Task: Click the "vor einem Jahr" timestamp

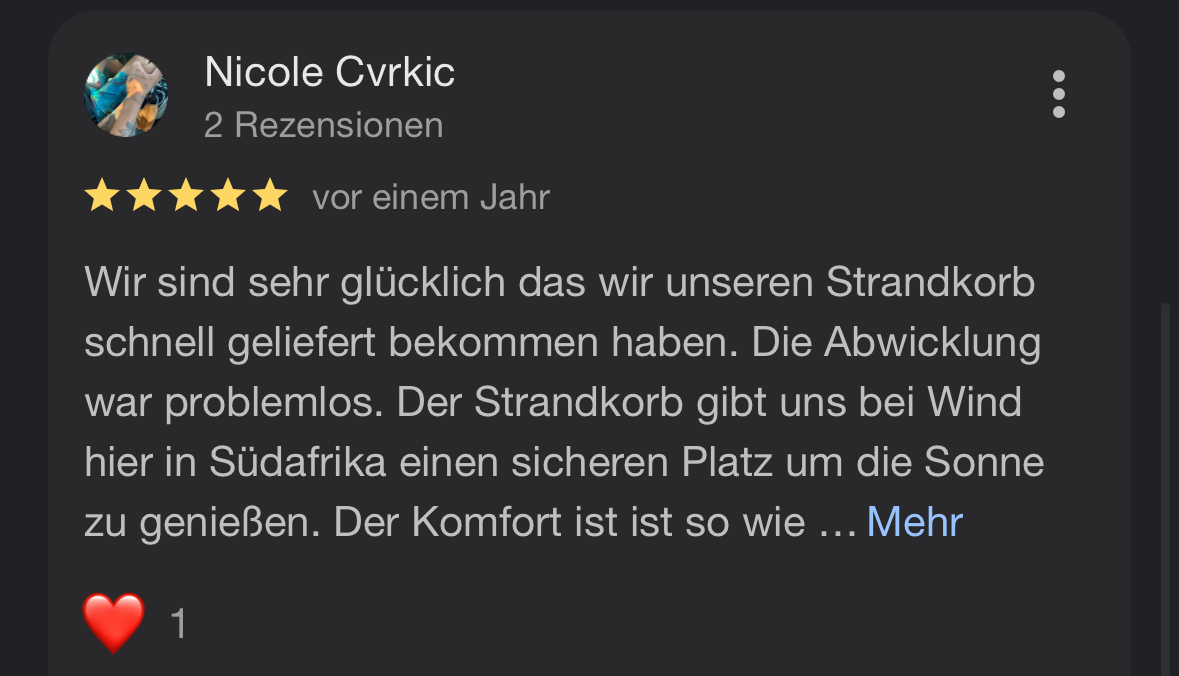Action: [x=431, y=197]
